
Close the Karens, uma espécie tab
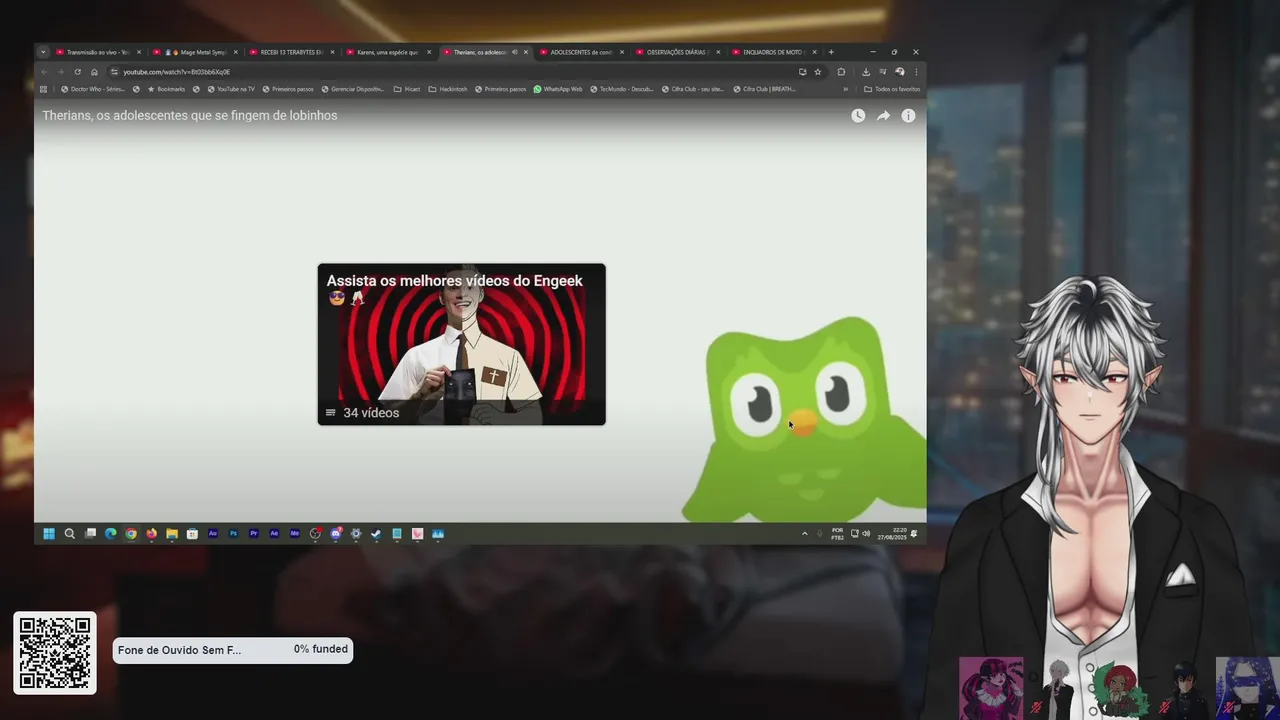pos(429,52)
